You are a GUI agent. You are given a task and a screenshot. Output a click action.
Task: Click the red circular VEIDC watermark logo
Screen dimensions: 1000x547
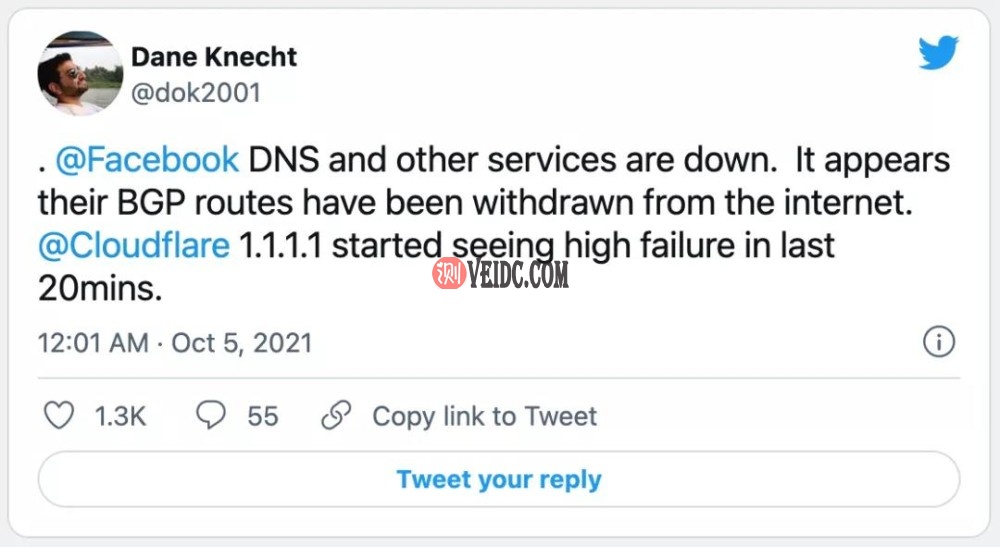tap(447, 273)
